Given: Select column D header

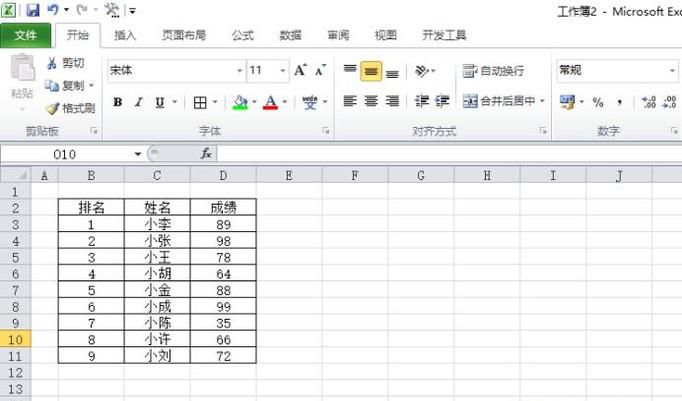Looking at the screenshot, I should 223,175.
